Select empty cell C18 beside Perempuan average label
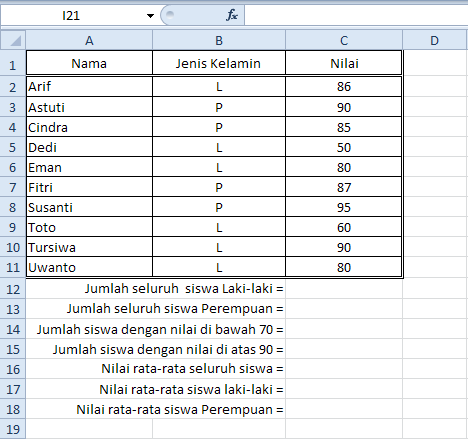The height and width of the screenshot is (439, 468). [x=344, y=409]
